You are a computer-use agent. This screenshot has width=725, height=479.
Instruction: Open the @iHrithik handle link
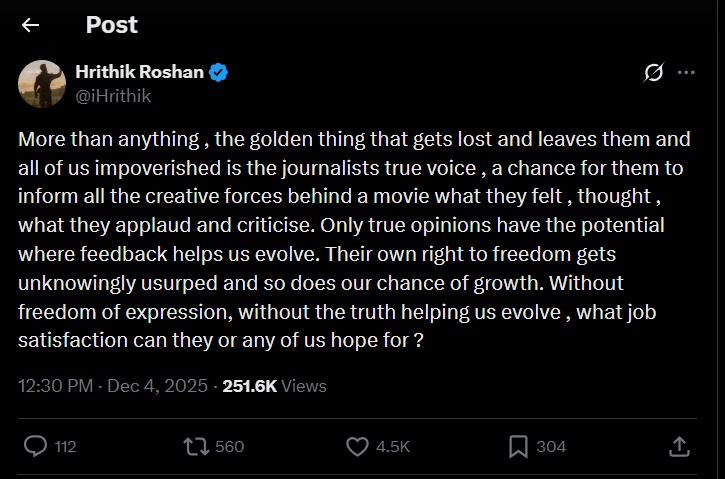[x=114, y=96]
